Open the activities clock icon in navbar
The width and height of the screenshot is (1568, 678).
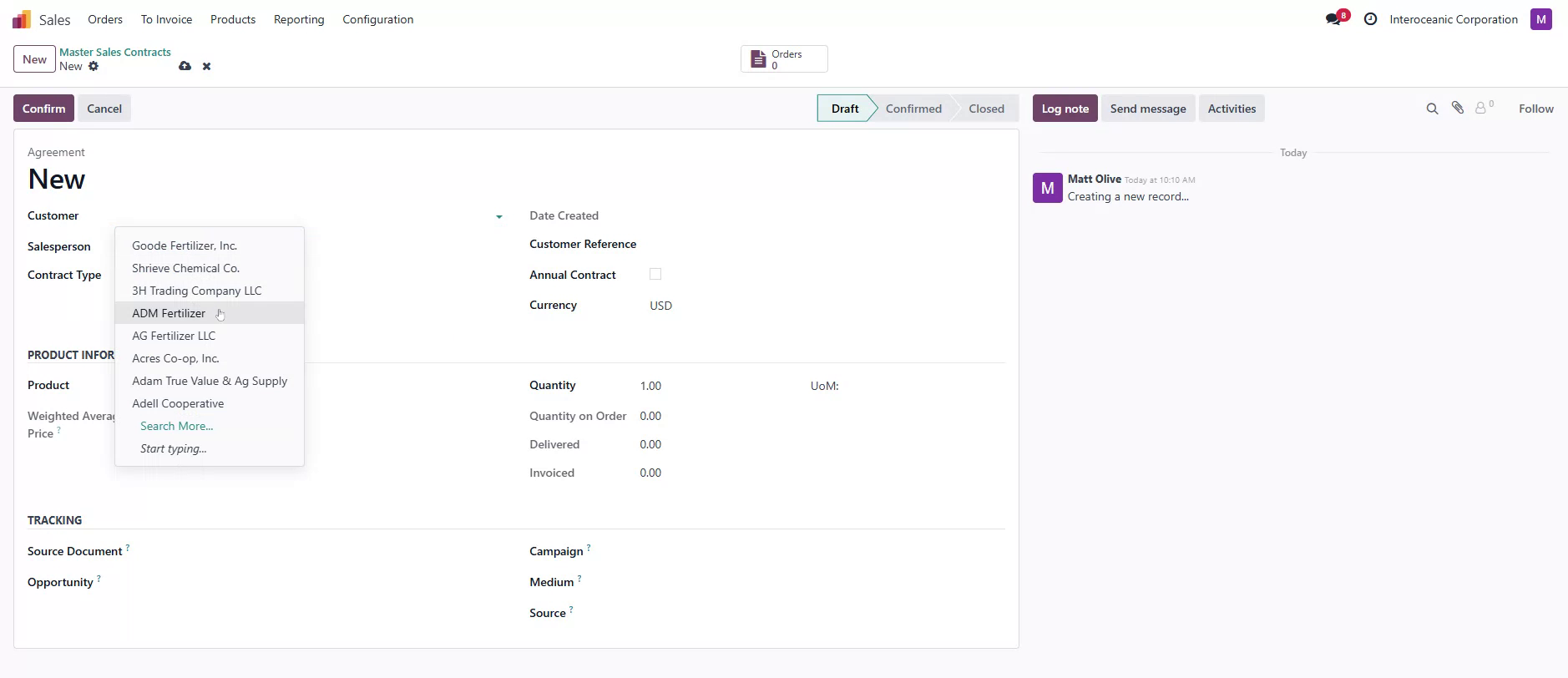(x=1370, y=19)
